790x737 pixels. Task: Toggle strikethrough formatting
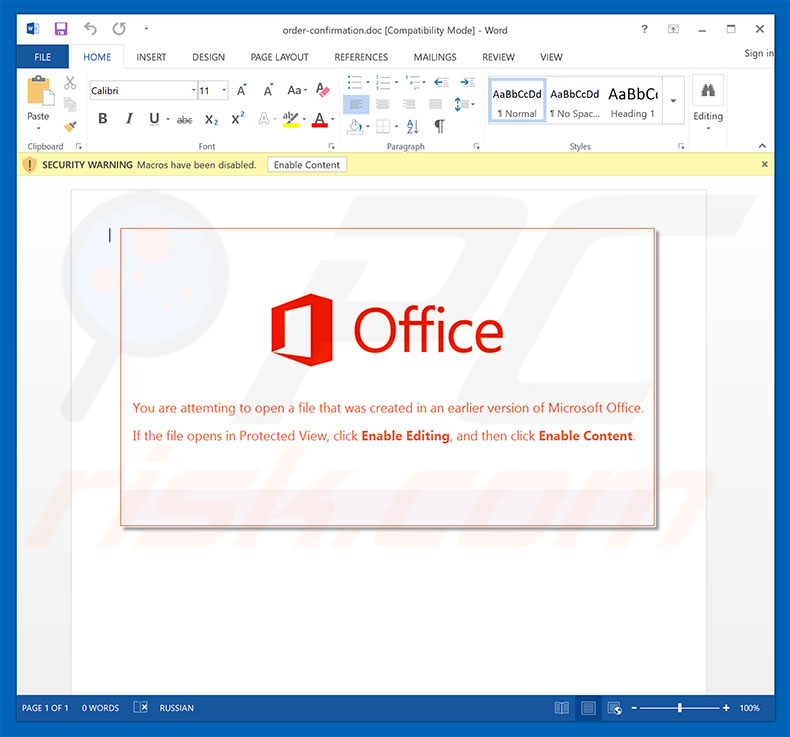click(184, 120)
